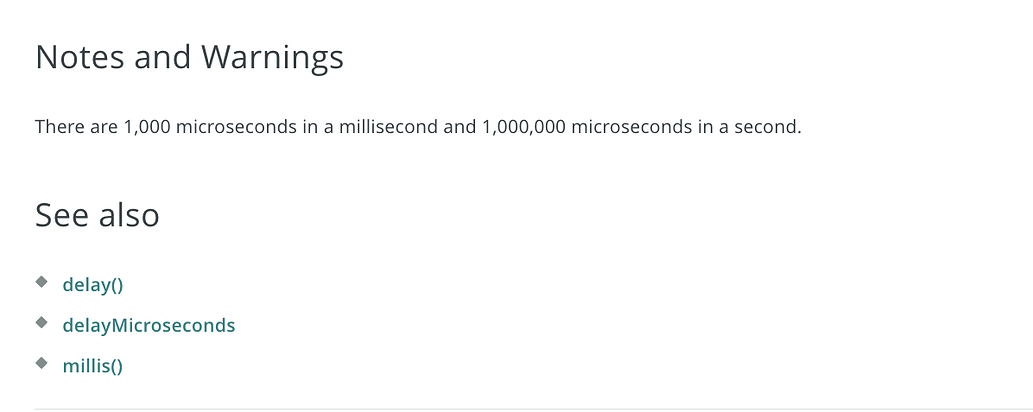
Task: Click the word "Warnings" in the heading
Action: click(x=272, y=58)
